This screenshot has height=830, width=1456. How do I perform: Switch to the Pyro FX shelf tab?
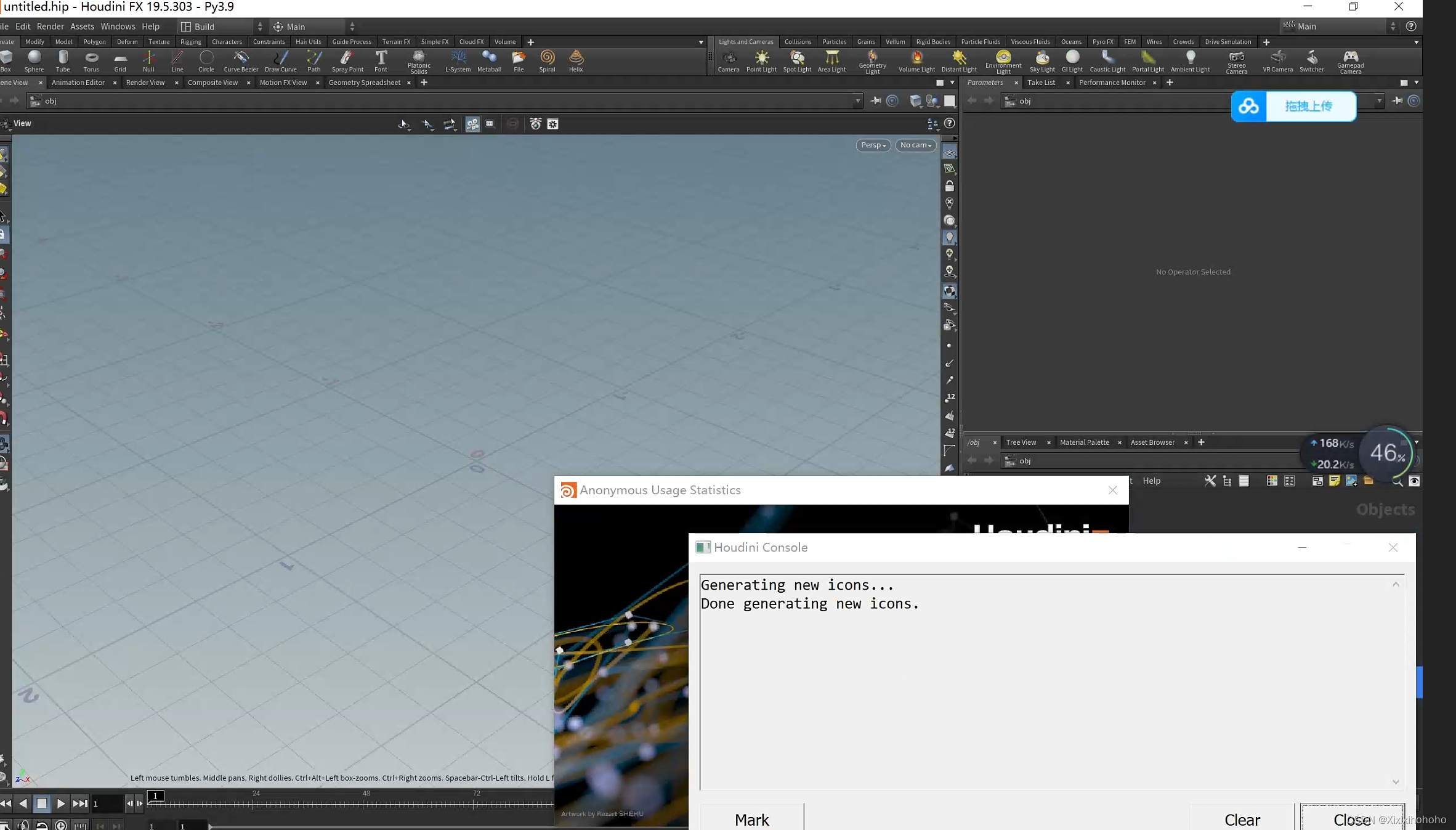1102,41
